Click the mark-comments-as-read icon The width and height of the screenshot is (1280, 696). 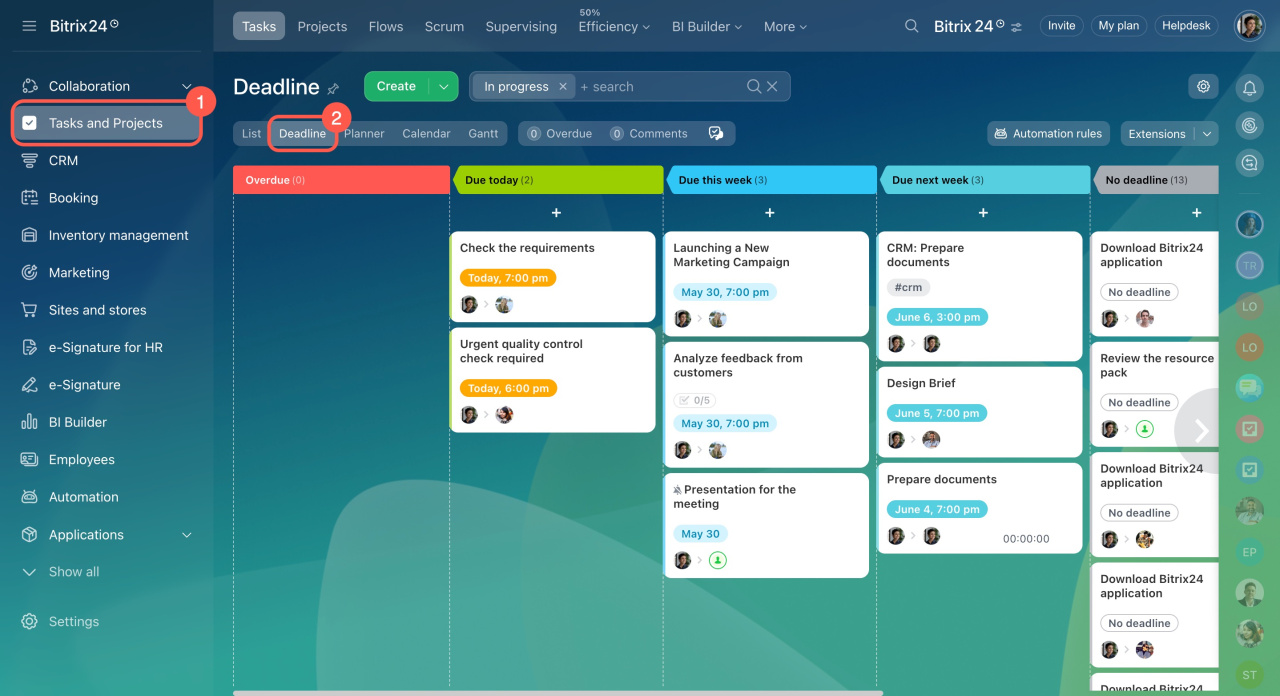click(716, 133)
